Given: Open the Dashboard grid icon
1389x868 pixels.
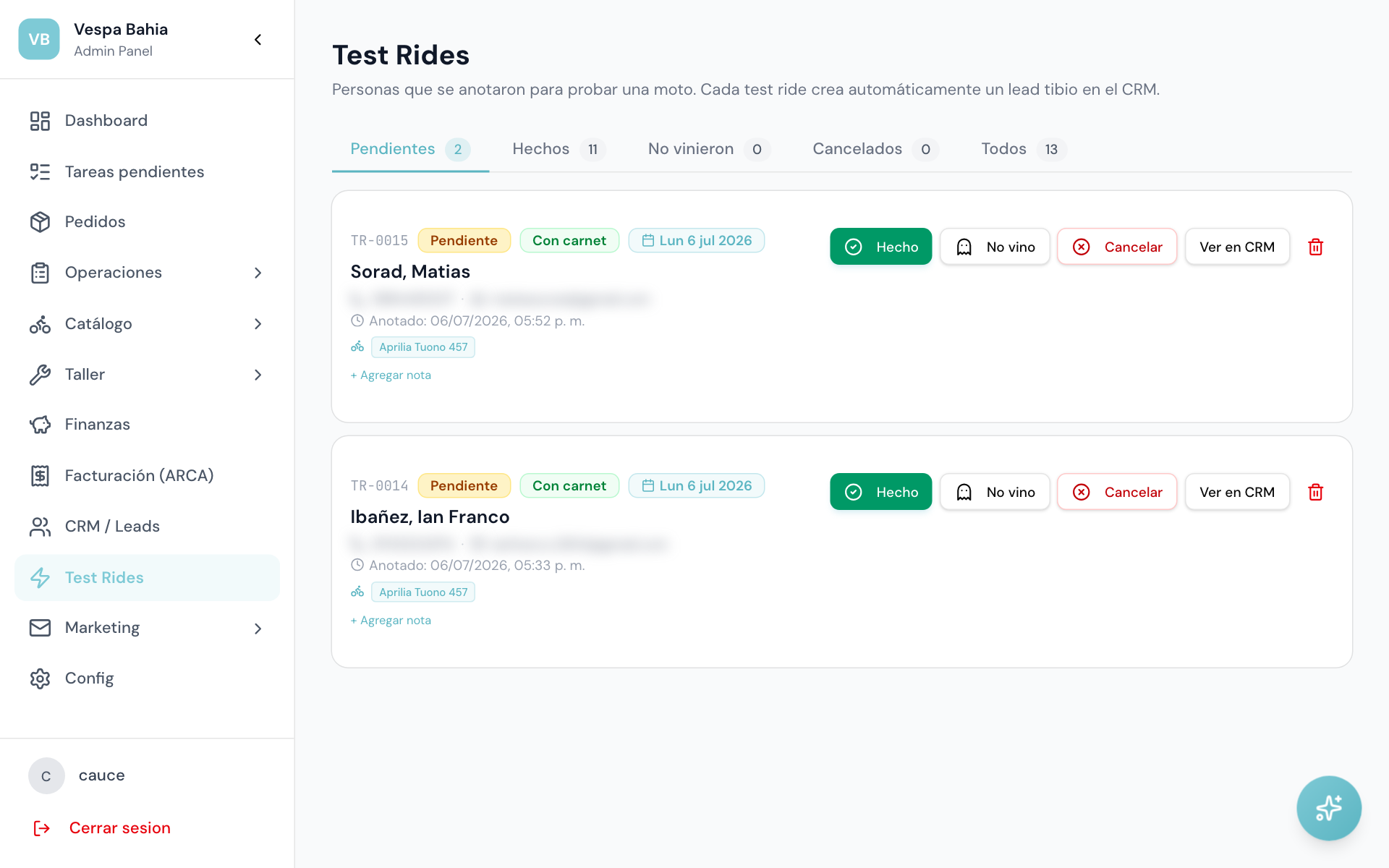Looking at the screenshot, I should click(x=40, y=121).
